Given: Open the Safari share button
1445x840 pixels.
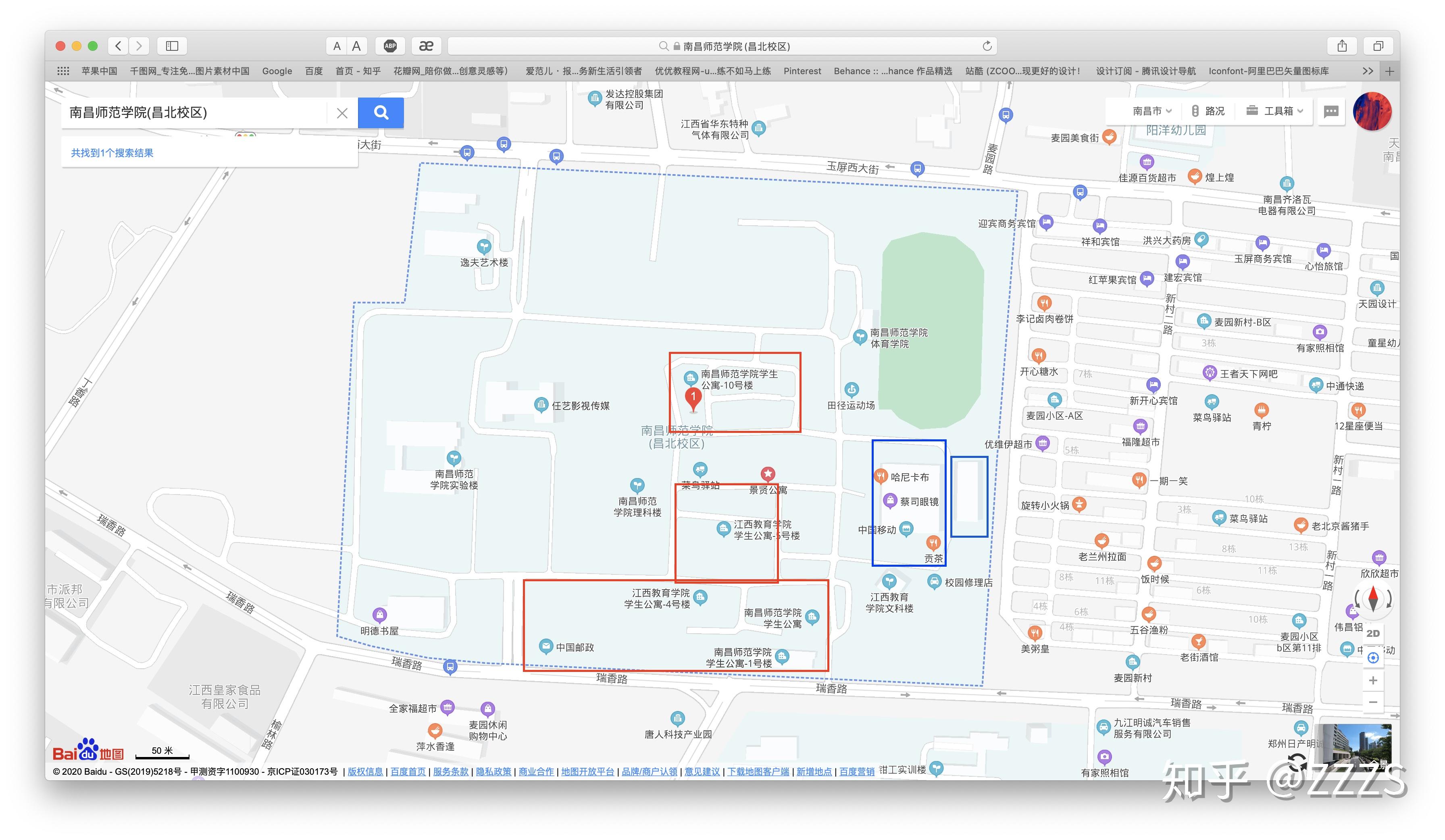Looking at the screenshot, I should point(1342,46).
